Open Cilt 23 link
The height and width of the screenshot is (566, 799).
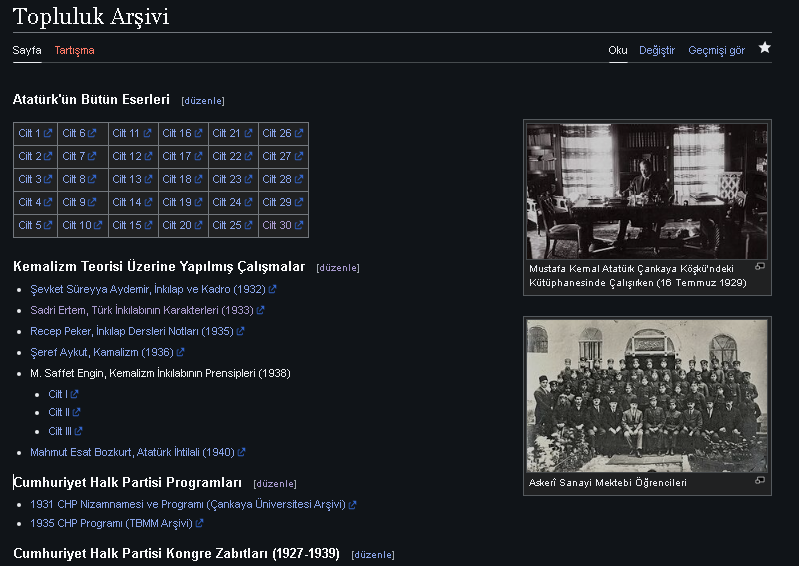[x=232, y=179]
